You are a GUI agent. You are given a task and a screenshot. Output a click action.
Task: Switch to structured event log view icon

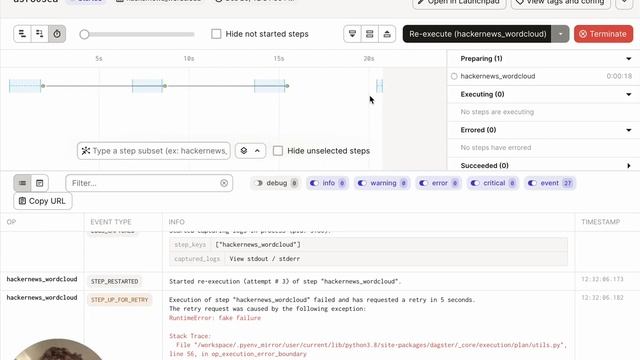pos(22,183)
